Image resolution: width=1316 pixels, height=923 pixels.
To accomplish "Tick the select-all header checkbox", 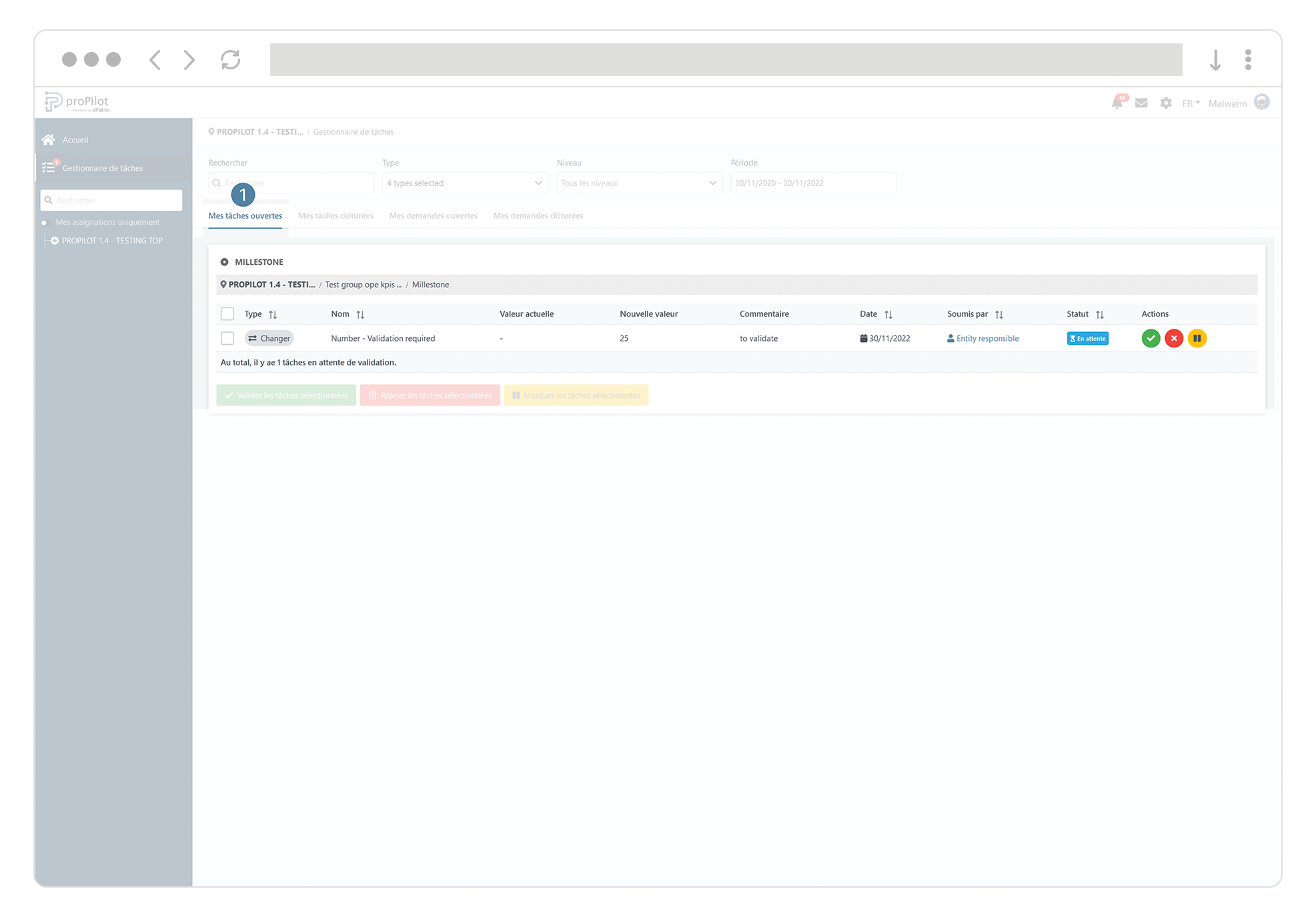I will coord(227,314).
